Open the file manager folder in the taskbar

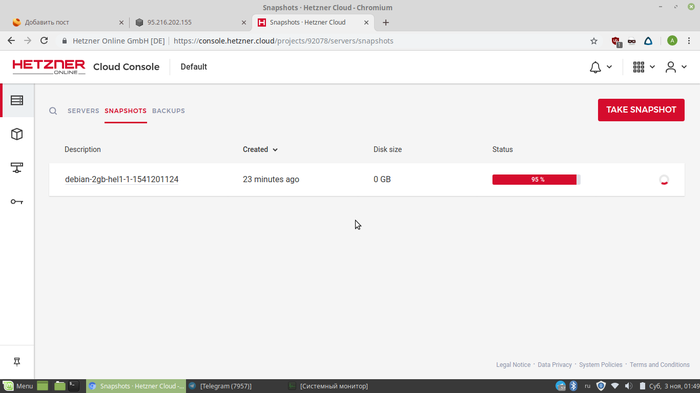point(59,386)
